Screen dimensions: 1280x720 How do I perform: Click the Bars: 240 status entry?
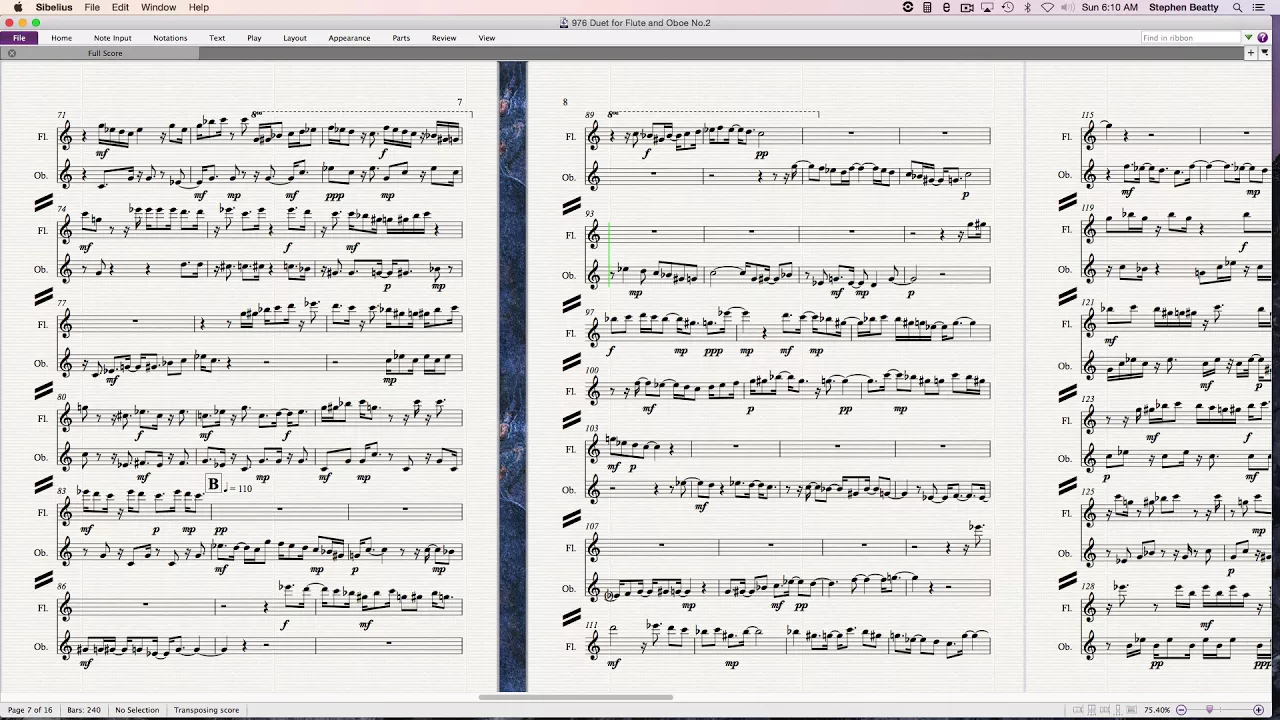click(84, 710)
